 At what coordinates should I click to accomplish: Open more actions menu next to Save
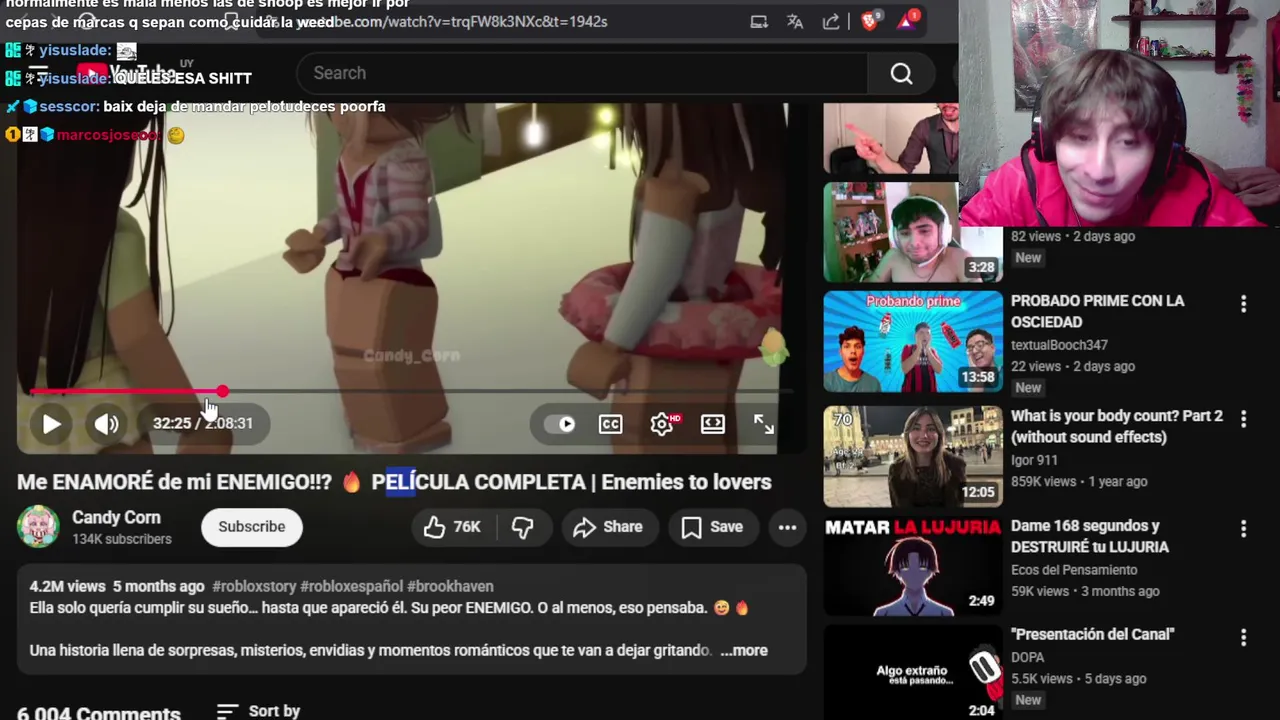coord(787,527)
